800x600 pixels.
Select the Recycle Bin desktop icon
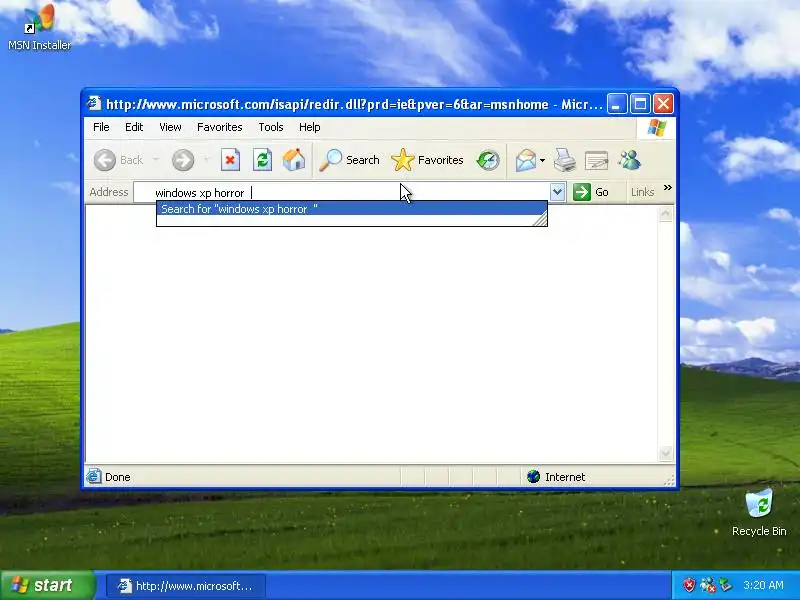coord(759,513)
